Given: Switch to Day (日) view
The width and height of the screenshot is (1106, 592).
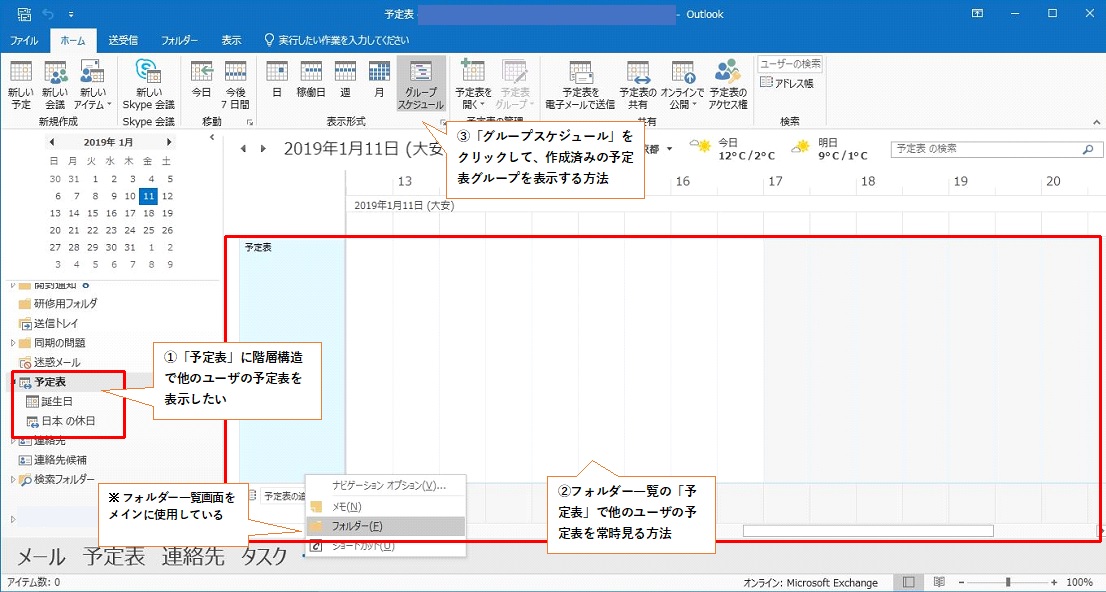Looking at the screenshot, I should tap(276, 80).
